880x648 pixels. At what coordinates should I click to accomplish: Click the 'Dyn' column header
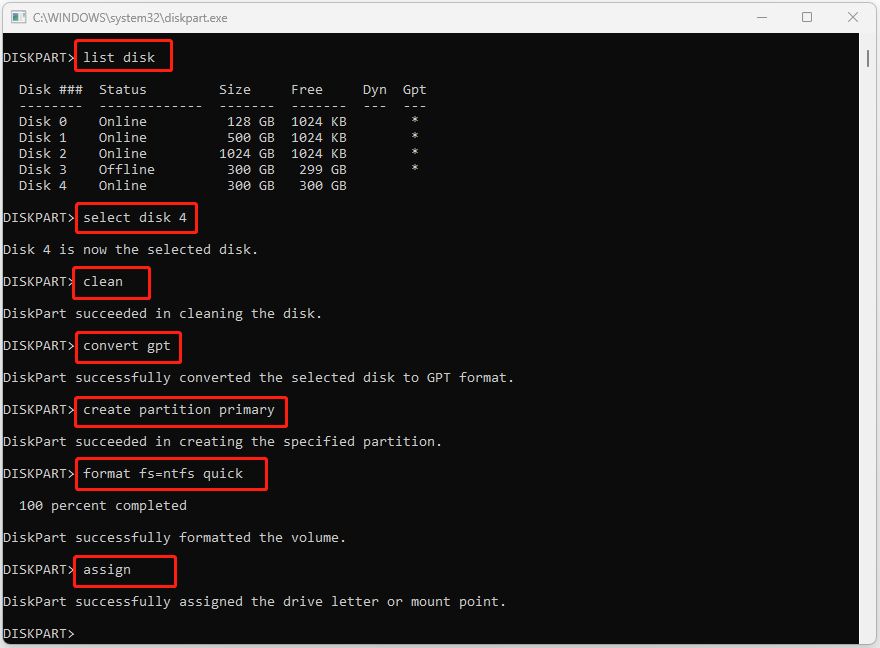374,90
